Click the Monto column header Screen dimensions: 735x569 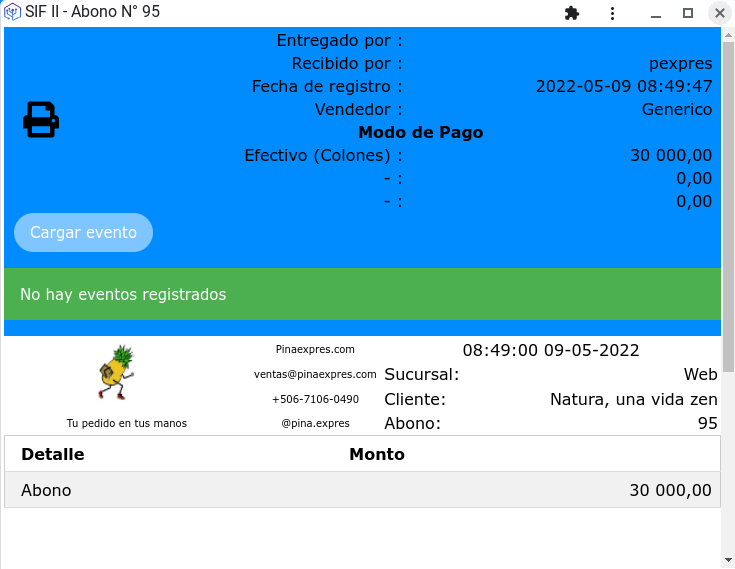point(377,454)
